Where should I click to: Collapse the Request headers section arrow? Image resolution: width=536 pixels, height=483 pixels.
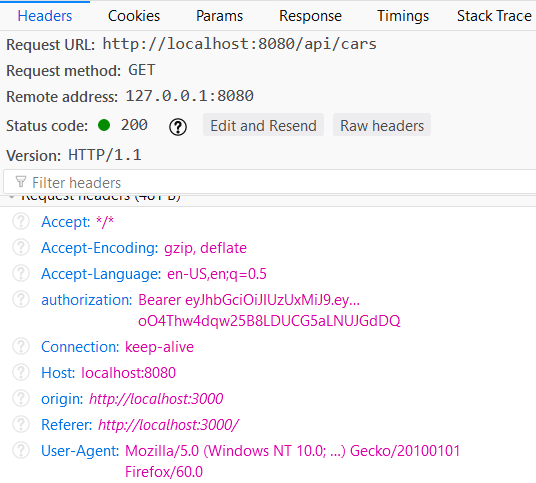[12, 197]
